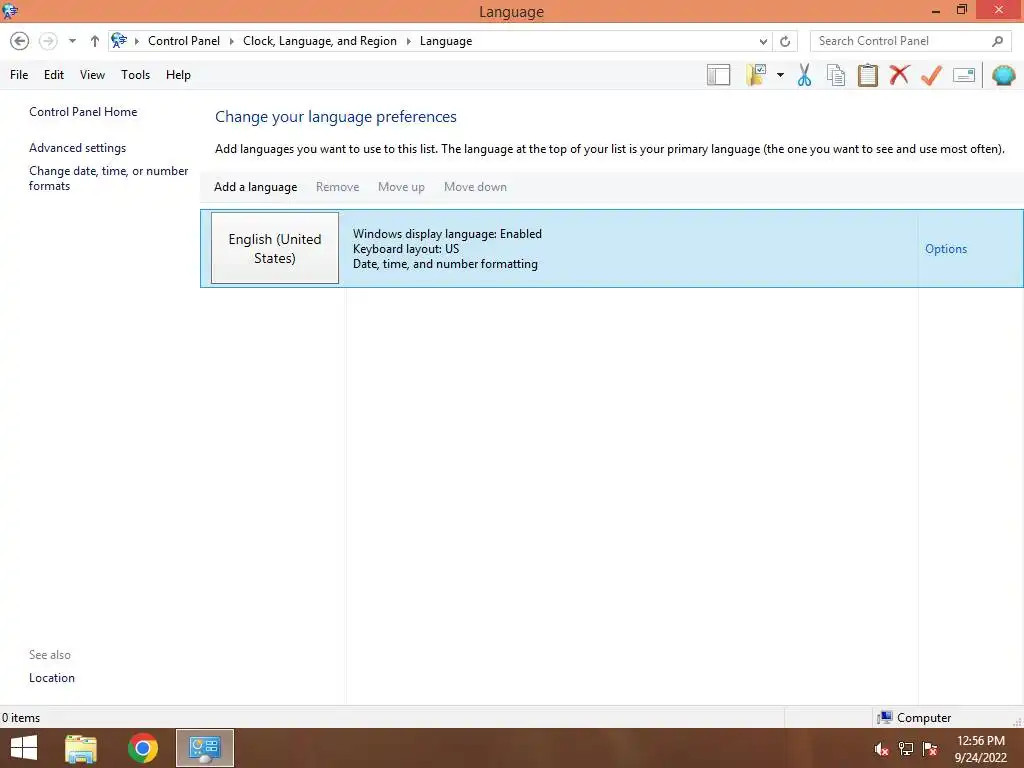Click the Remove command
Screen dimensions: 1024x768
tap(338, 187)
